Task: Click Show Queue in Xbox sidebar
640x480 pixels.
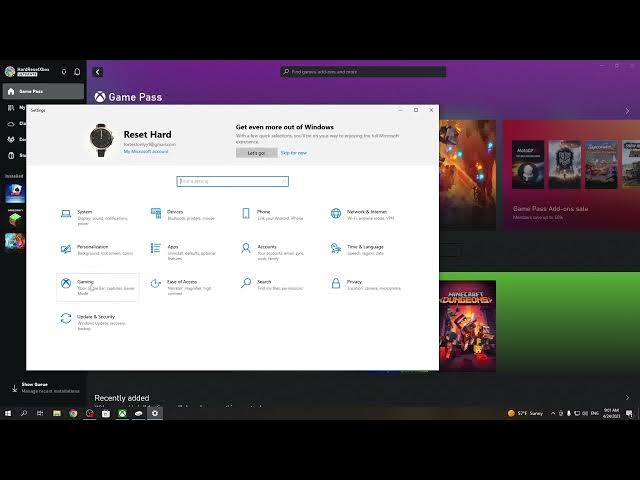Action: click(x=45, y=388)
